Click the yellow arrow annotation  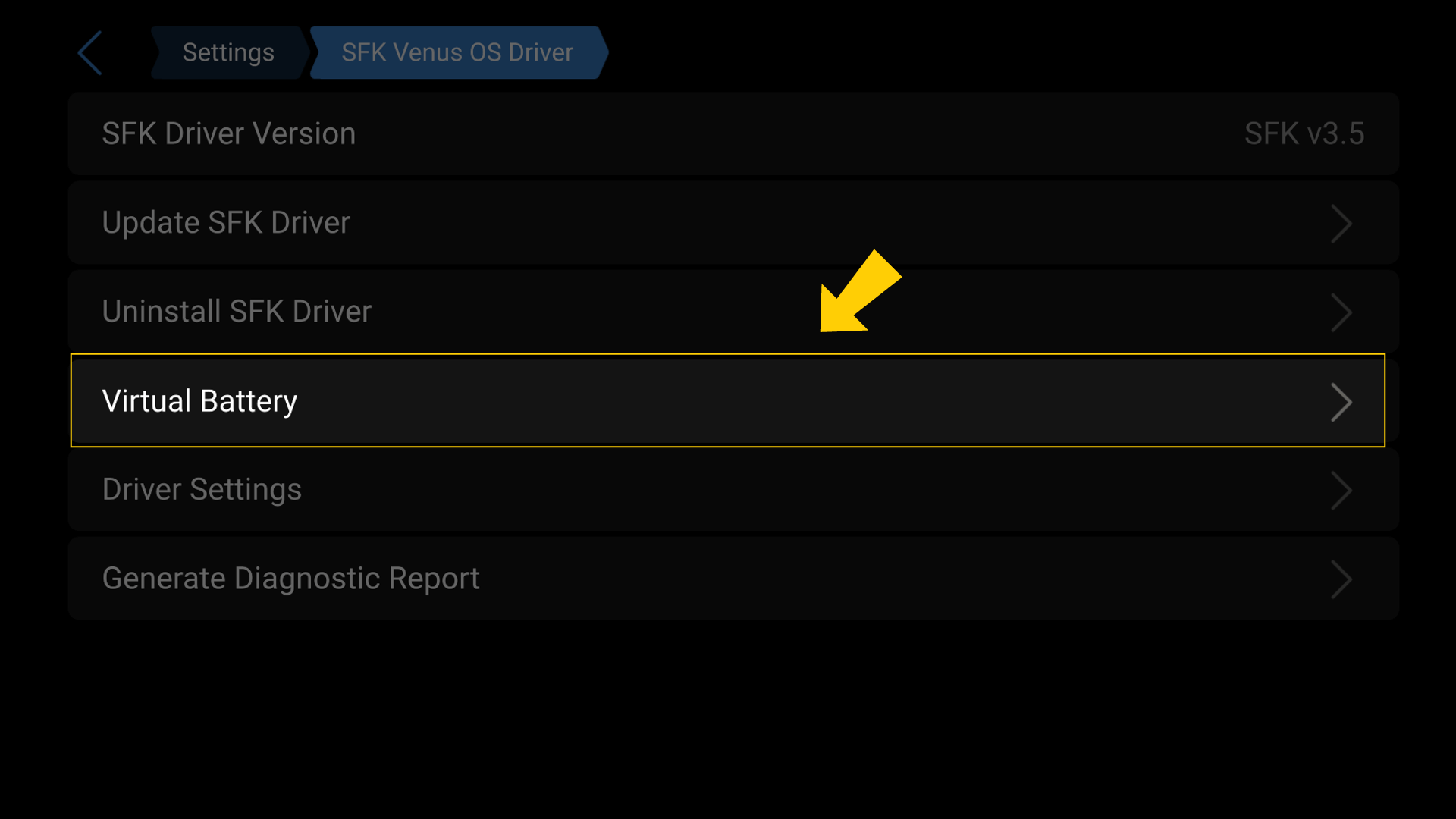(861, 292)
